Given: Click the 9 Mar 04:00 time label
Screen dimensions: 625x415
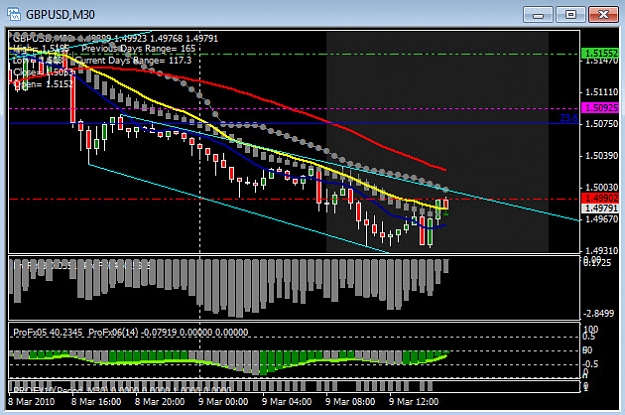Looking at the screenshot, I should pyautogui.click(x=287, y=401).
